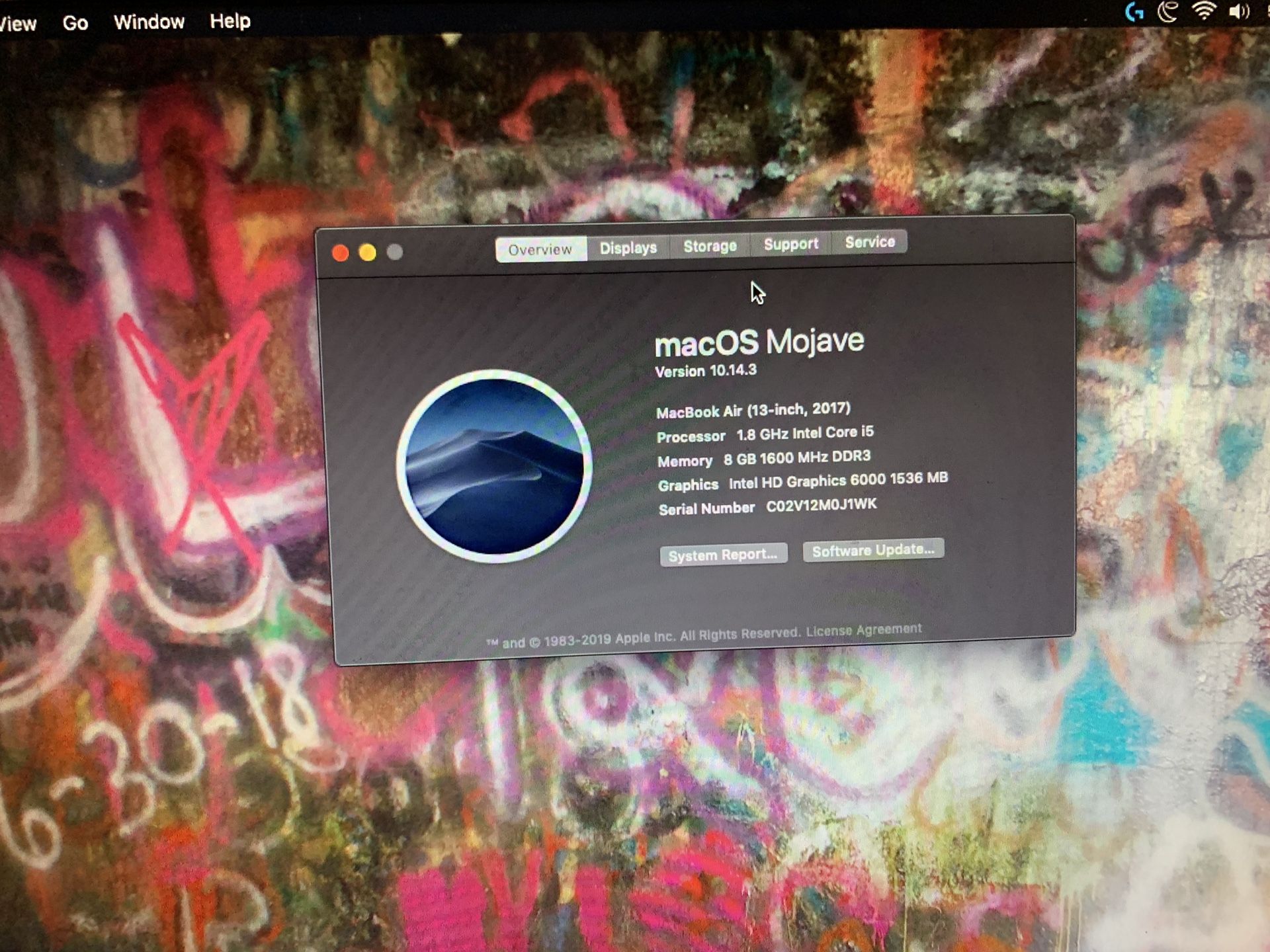This screenshot has height=952, width=1270.
Task: Click the Apple copyright notice text
Action: click(x=643, y=637)
